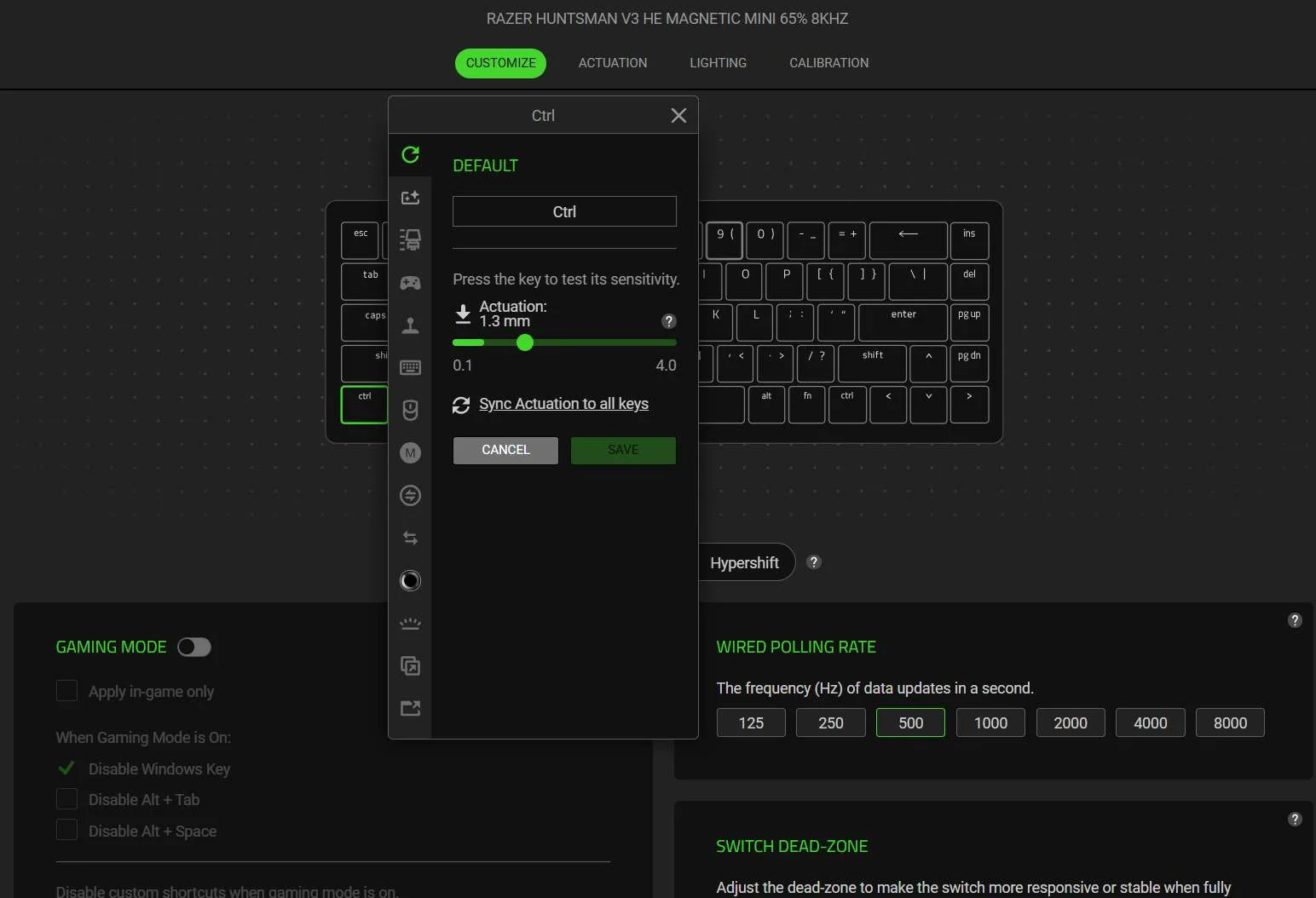This screenshot has width=1316, height=898.
Task: Uncheck Disable Windows Key option
Action: (x=66, y=768)
